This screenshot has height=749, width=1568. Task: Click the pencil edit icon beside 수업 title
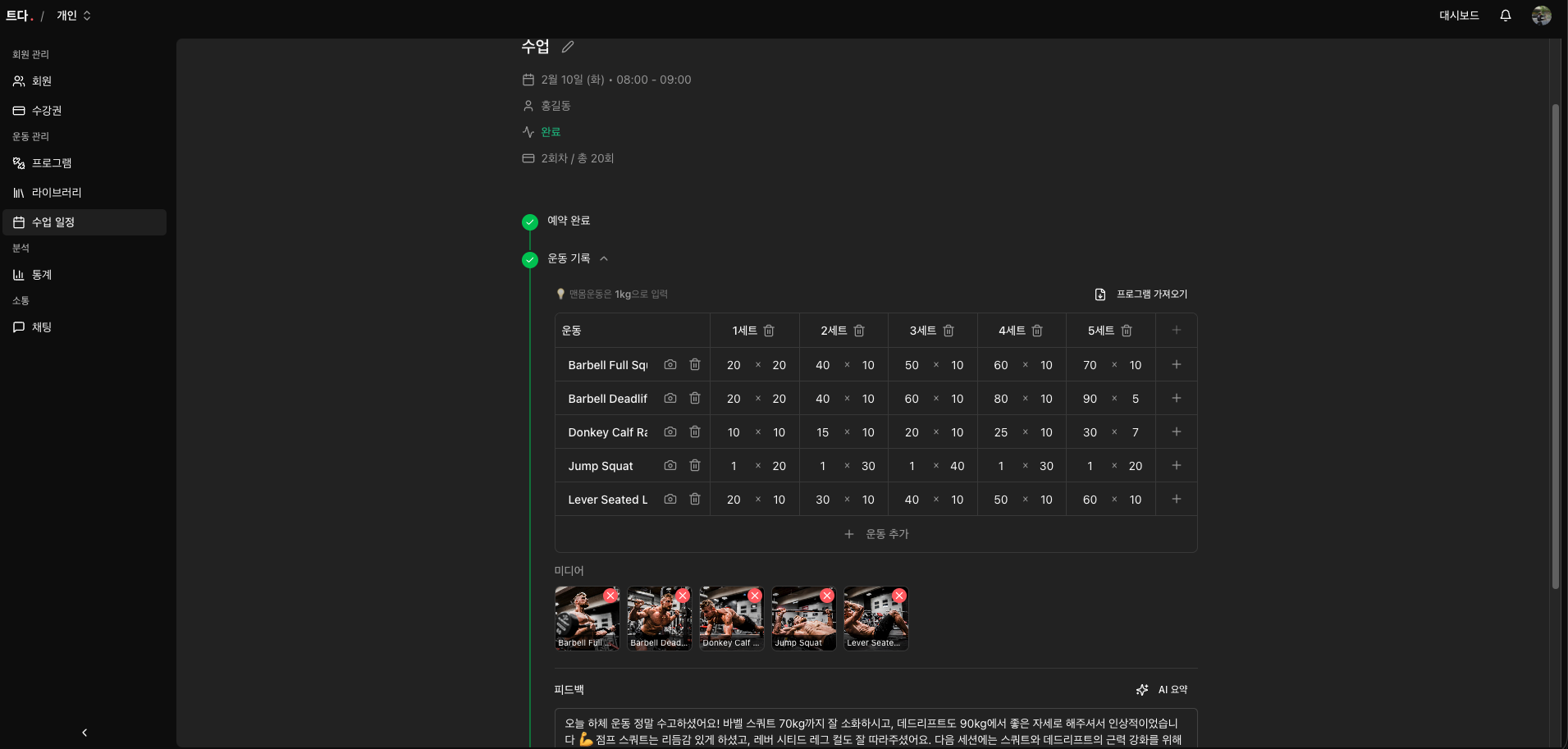pyautogui.click(x=567, y=47)
